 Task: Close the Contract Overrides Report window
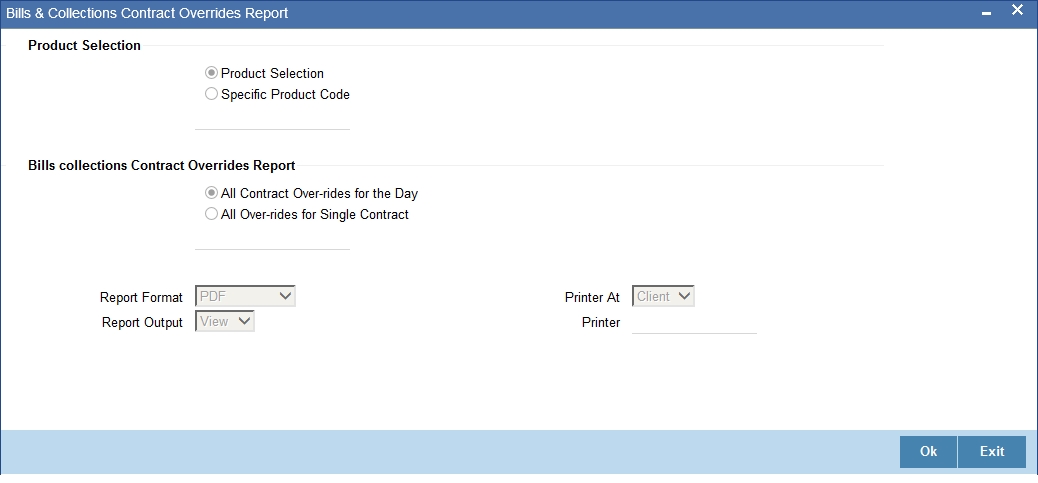1018,11
